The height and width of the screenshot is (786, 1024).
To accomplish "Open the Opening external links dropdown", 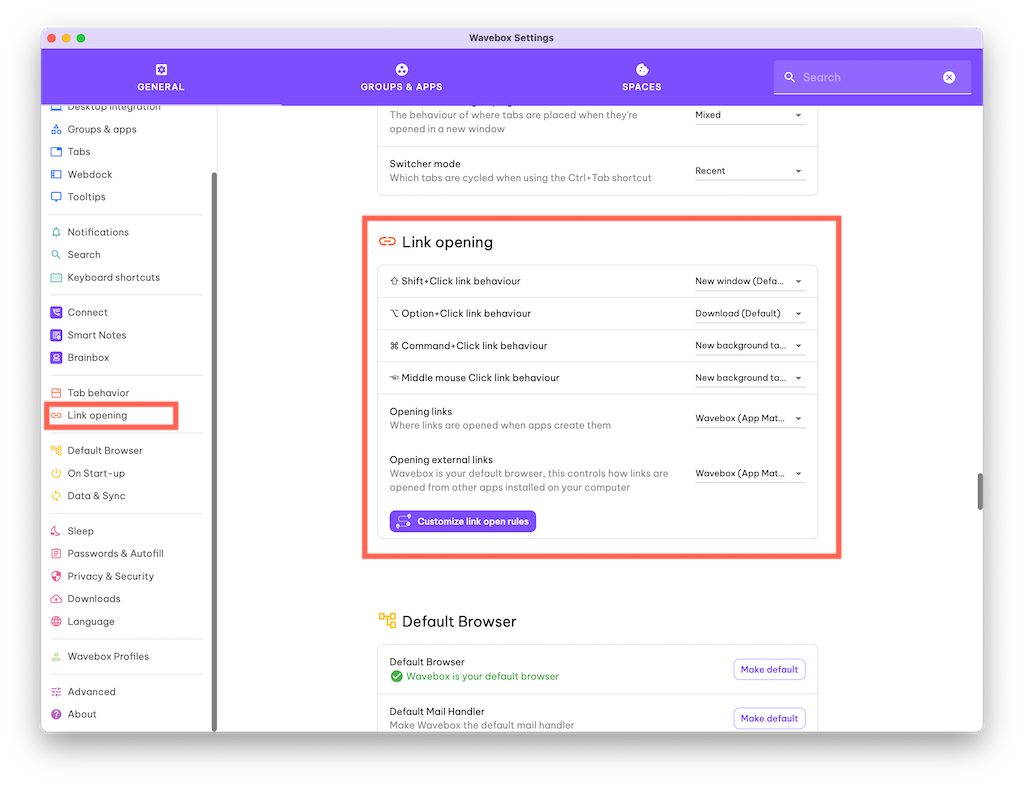I will pyautogui.click(x=750, y=474).
